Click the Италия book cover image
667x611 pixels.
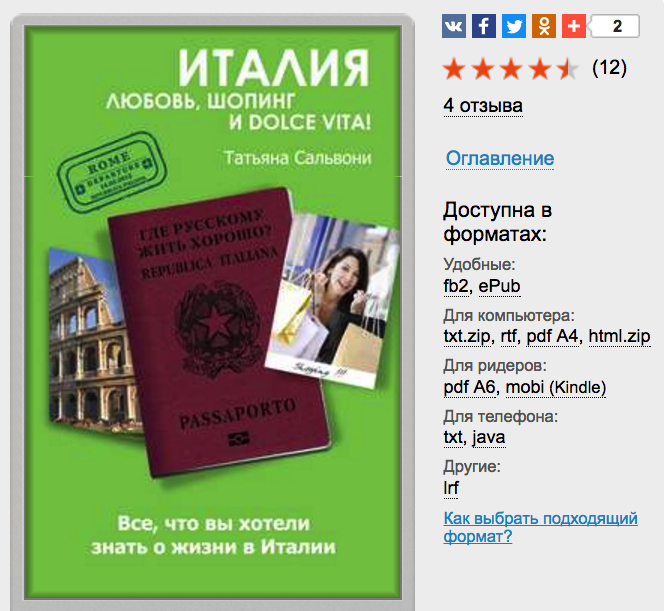[x=213, y=312]
